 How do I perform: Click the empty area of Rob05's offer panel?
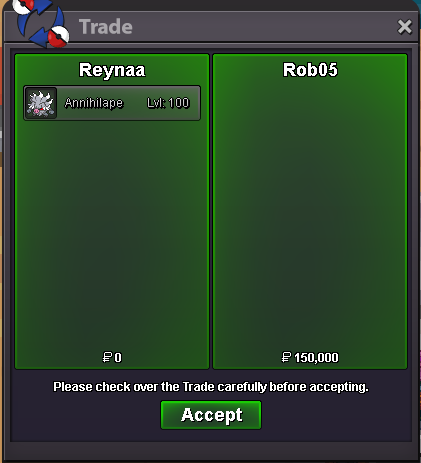(x=310, y=213)
